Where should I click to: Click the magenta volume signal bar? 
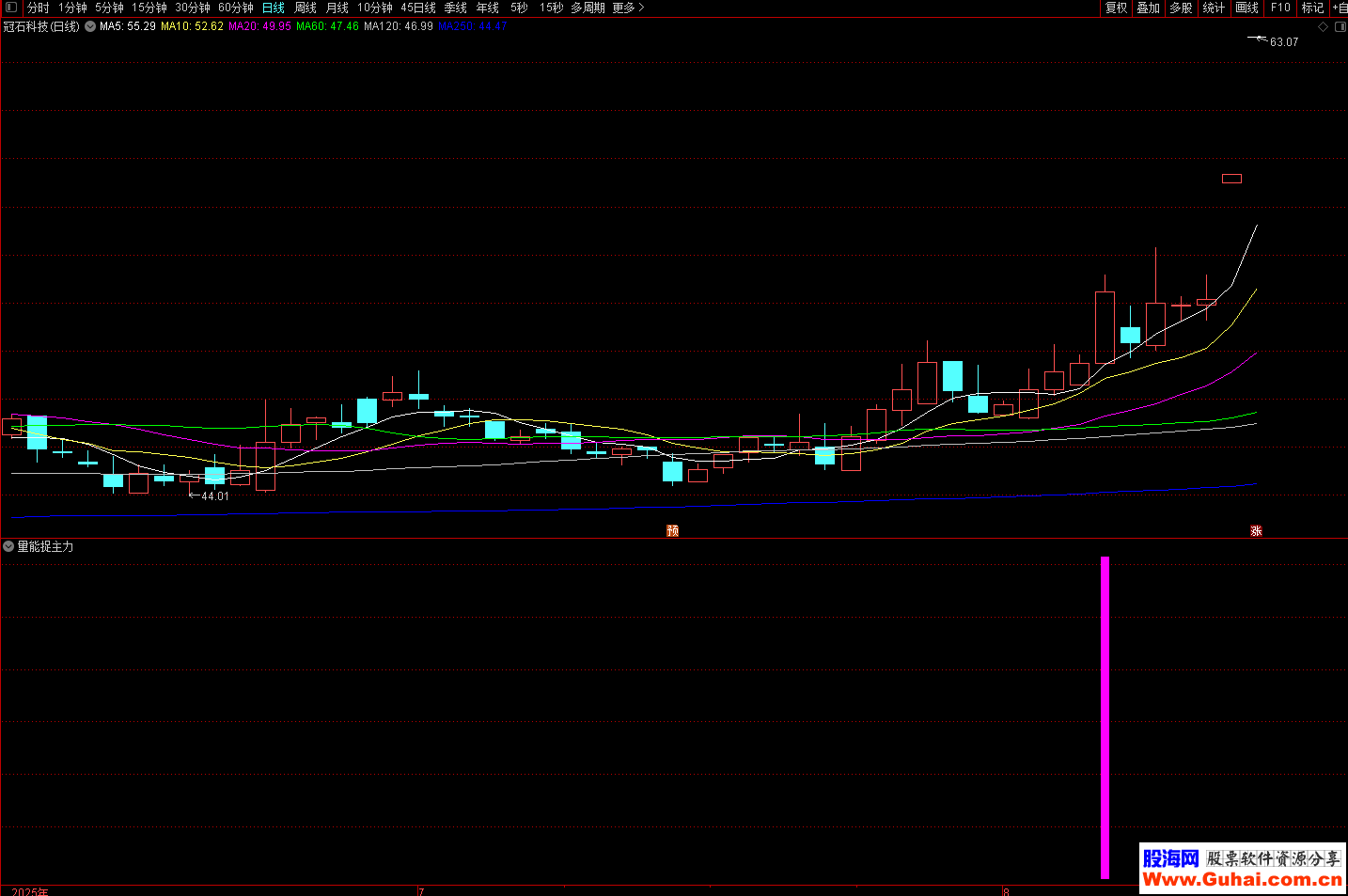(1105, 717)
